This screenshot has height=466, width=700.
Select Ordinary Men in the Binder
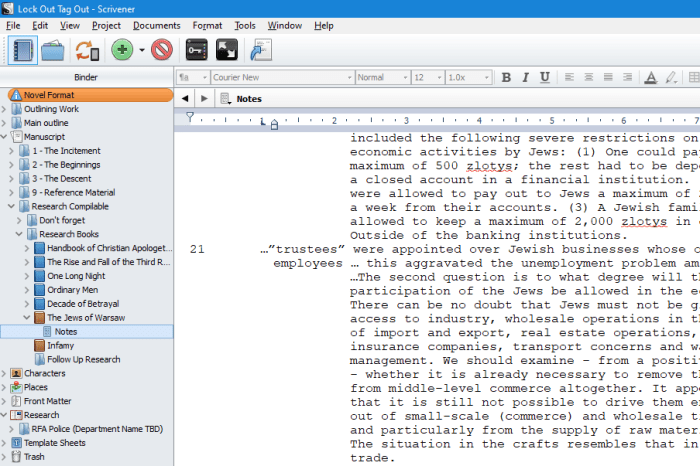72,289
